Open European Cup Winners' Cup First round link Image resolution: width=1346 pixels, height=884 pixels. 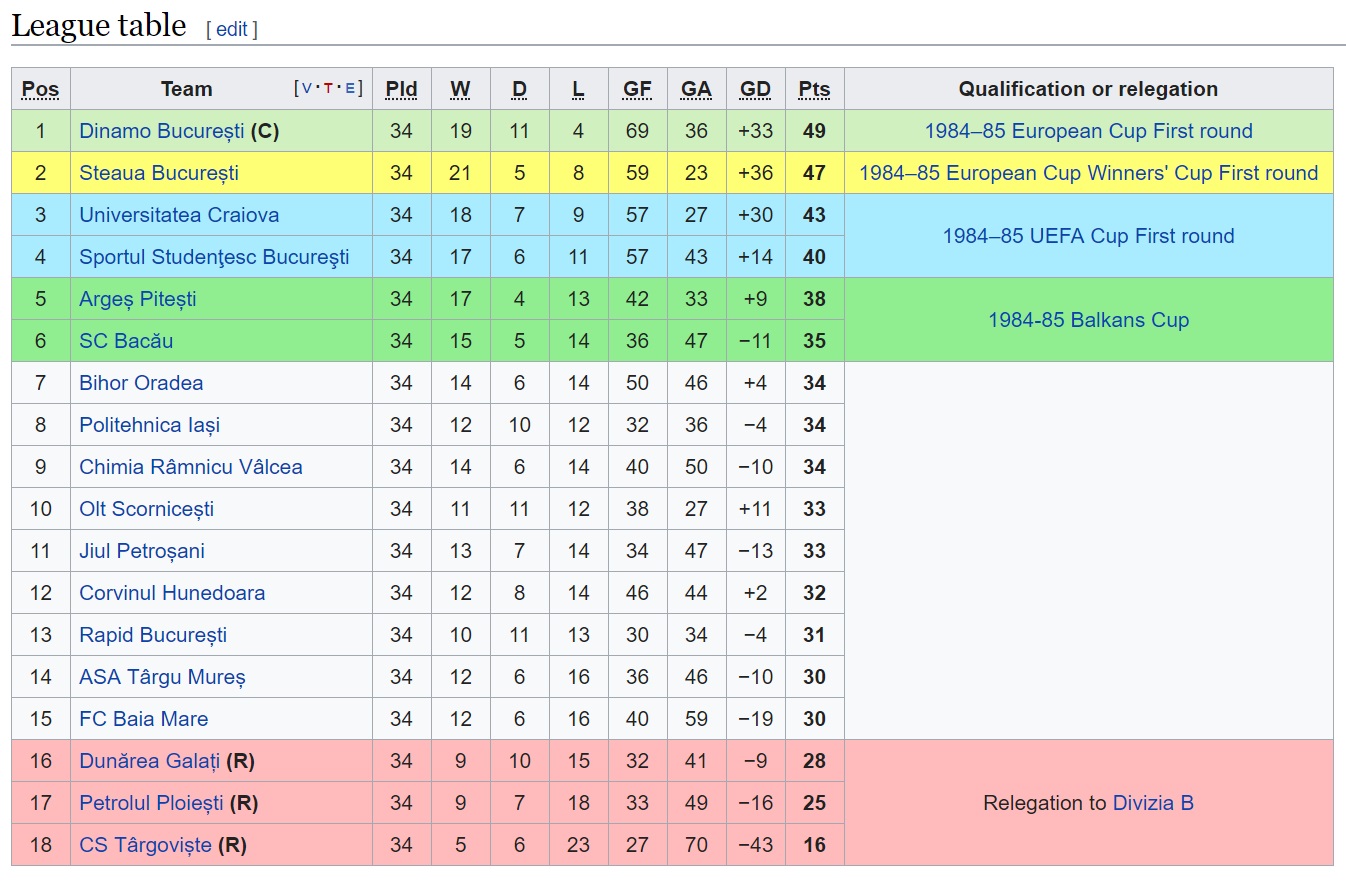click(1088, 173)
